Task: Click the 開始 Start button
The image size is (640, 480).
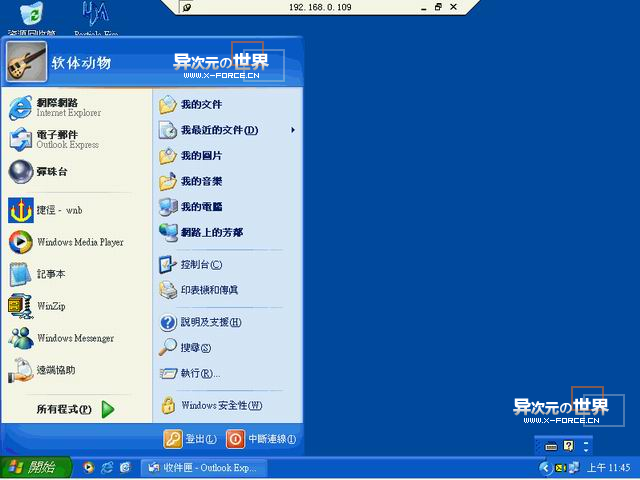Action: (x=36, y=467)
